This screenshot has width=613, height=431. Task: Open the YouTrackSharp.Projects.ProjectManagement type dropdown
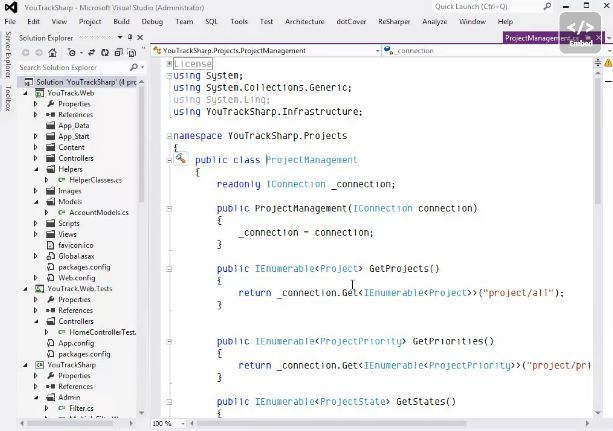[x=377, y=51]
